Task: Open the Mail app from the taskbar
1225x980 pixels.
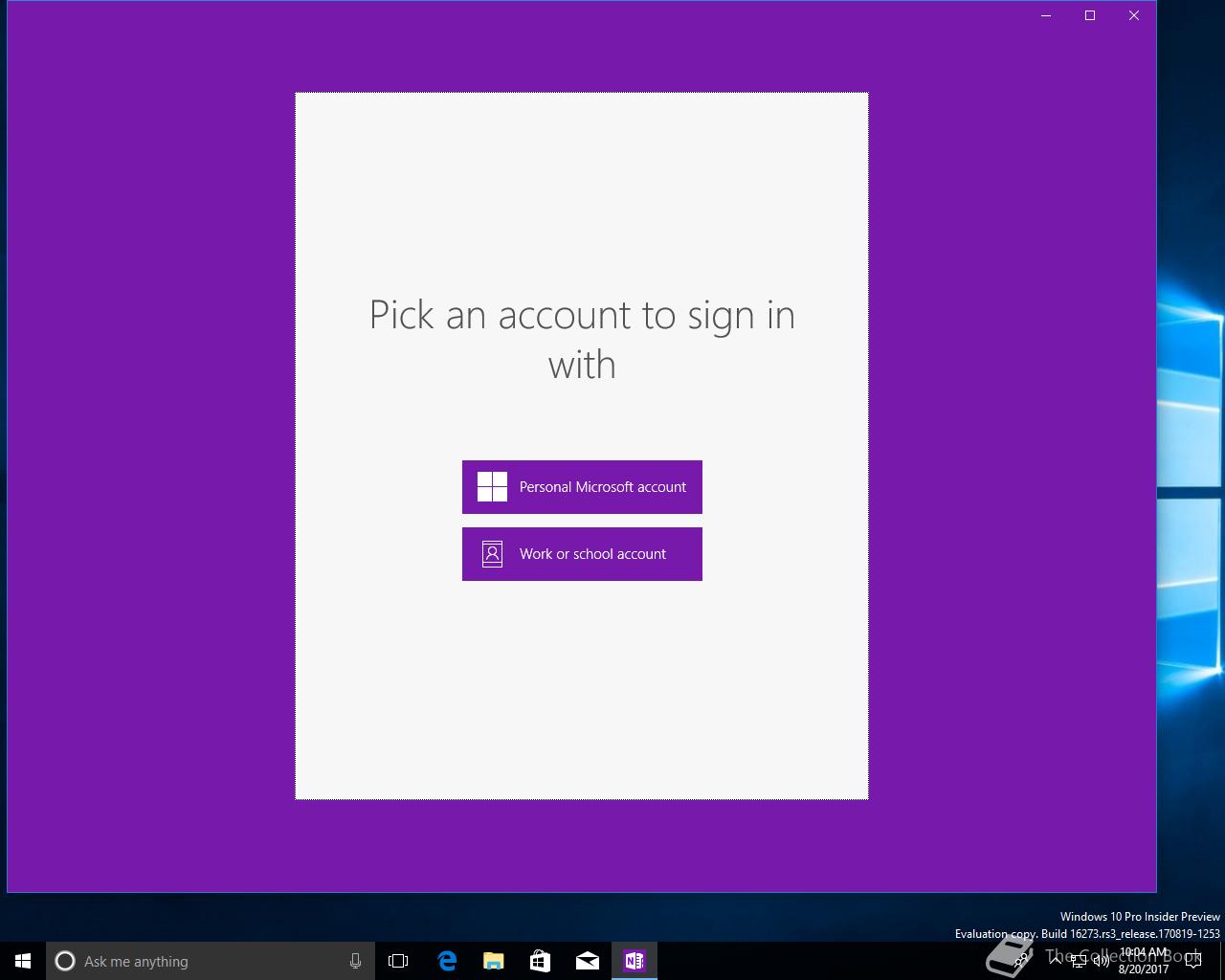Action: [x=588, y=961]
